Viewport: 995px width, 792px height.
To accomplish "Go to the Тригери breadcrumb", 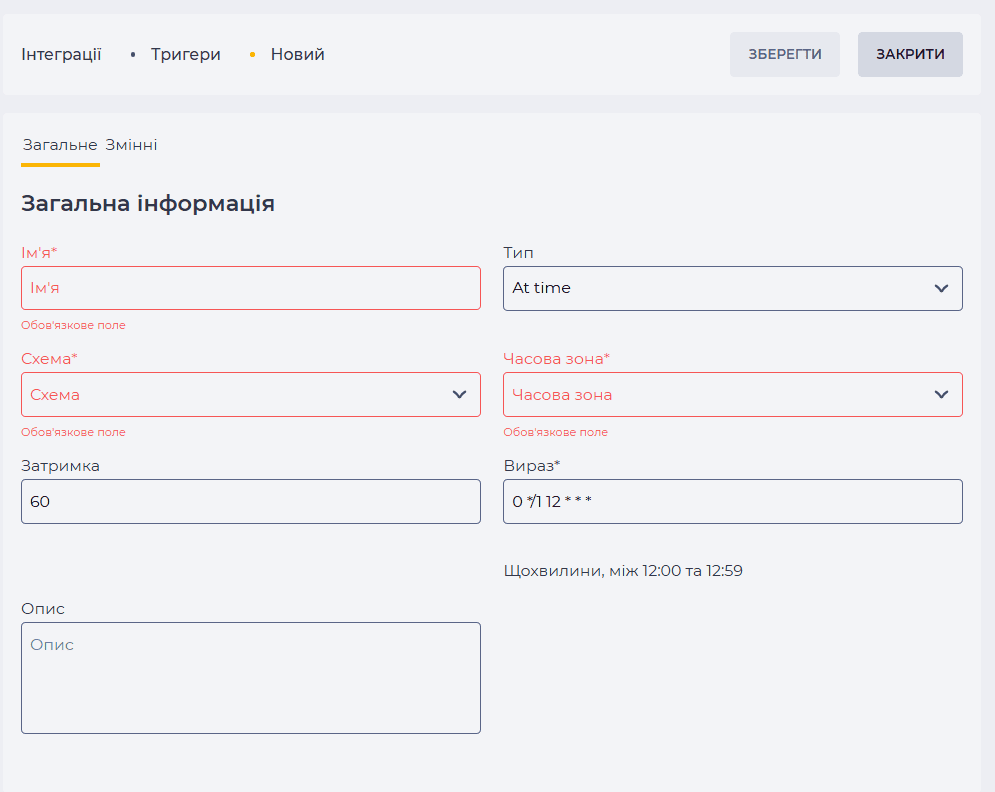I will pyautogui.click(x=185, y=55).
